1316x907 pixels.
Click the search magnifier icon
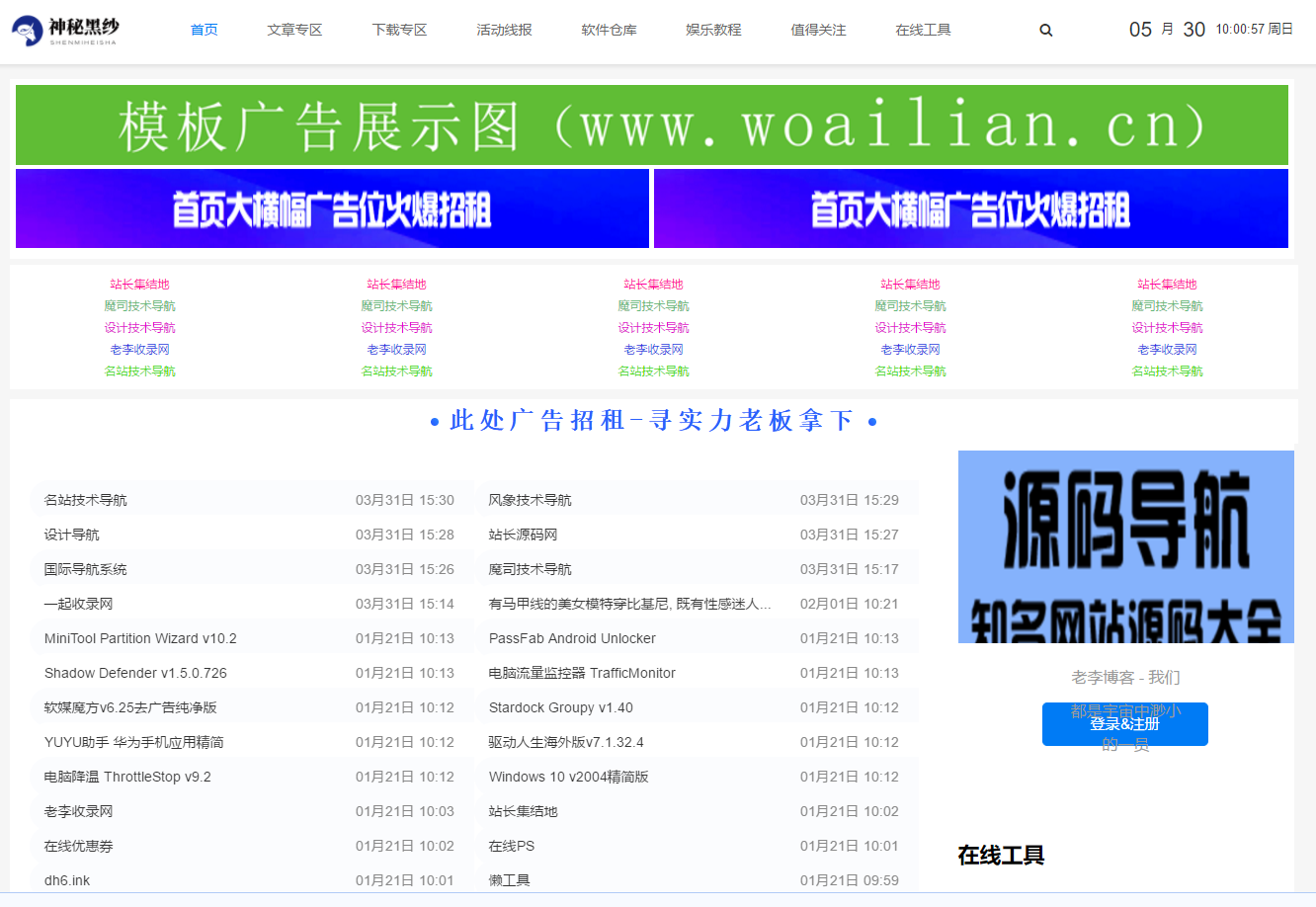click(1045, 30)
